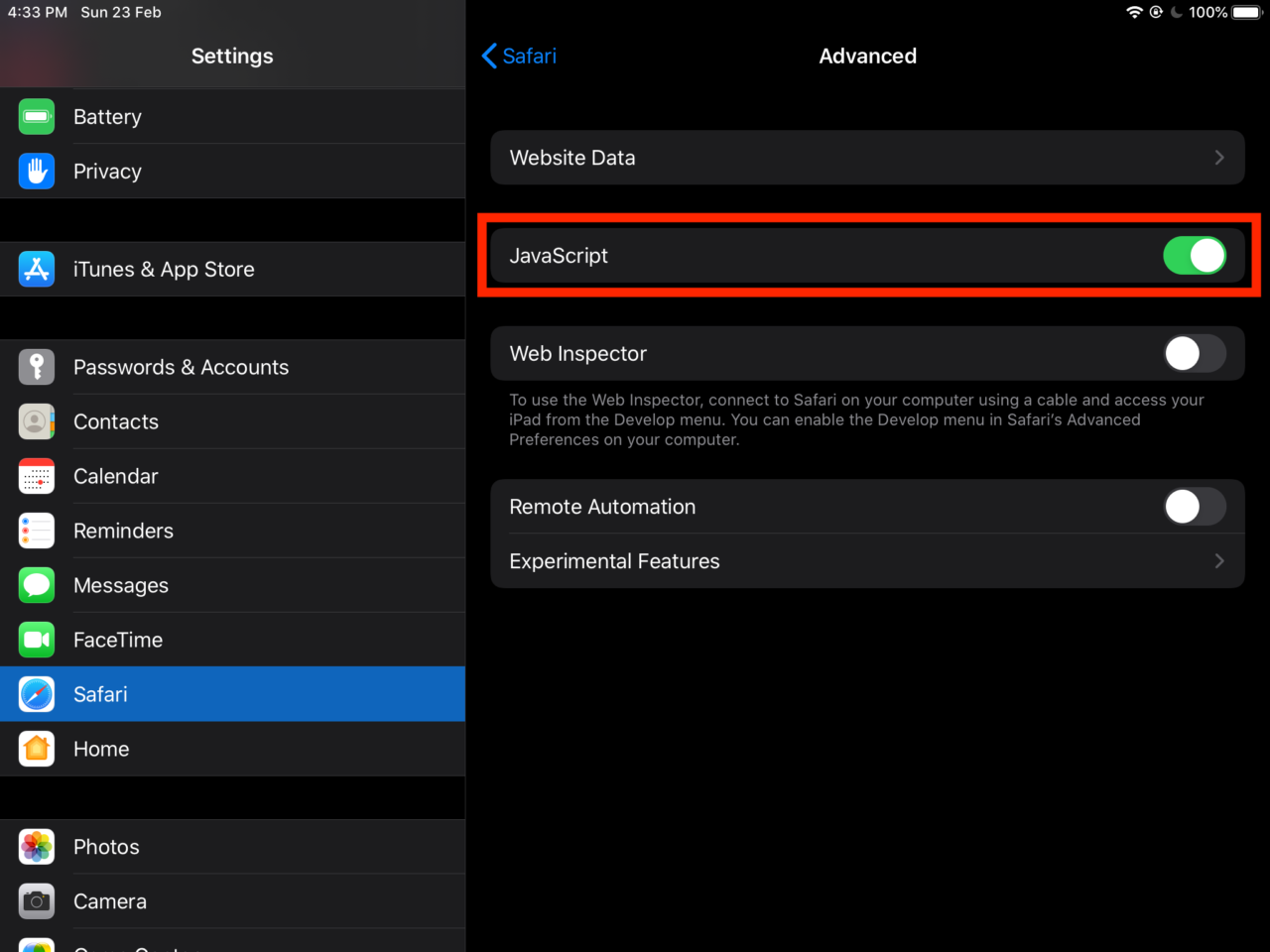
Task: Open the Camera settings row
Action: tap(110, 901)
